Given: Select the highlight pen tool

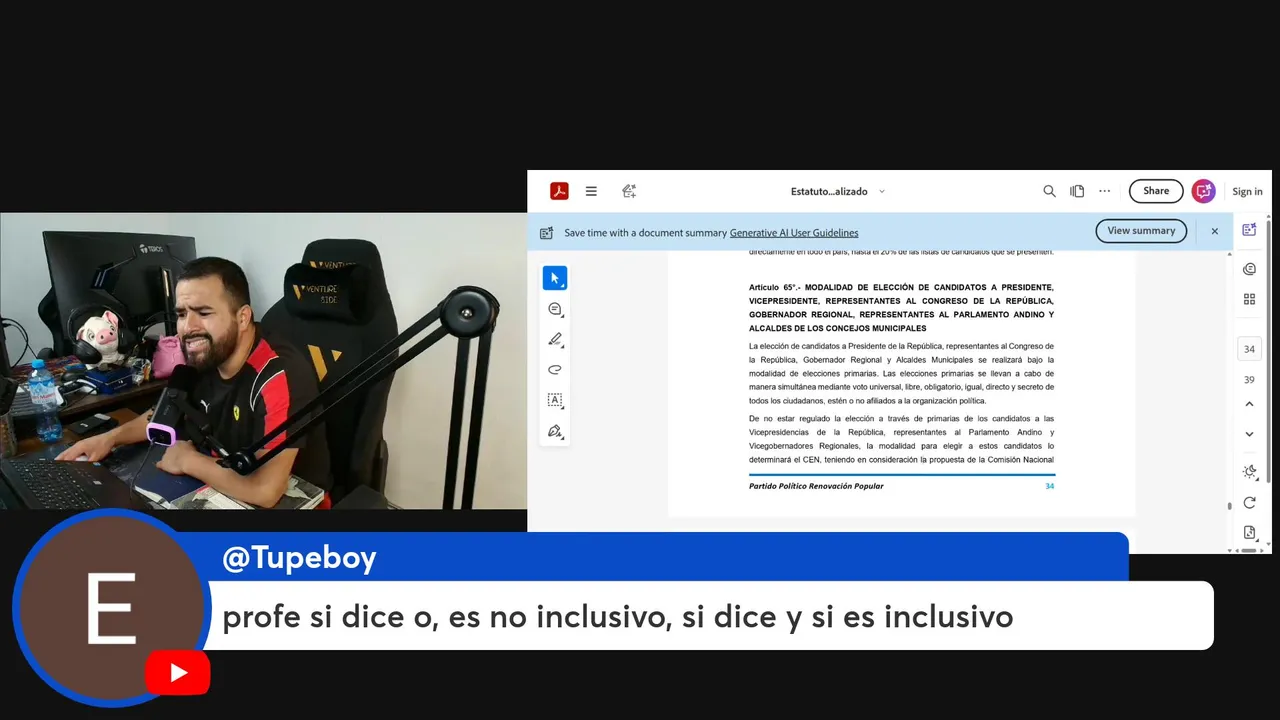Looking at the screenshot, I should 555,340.
